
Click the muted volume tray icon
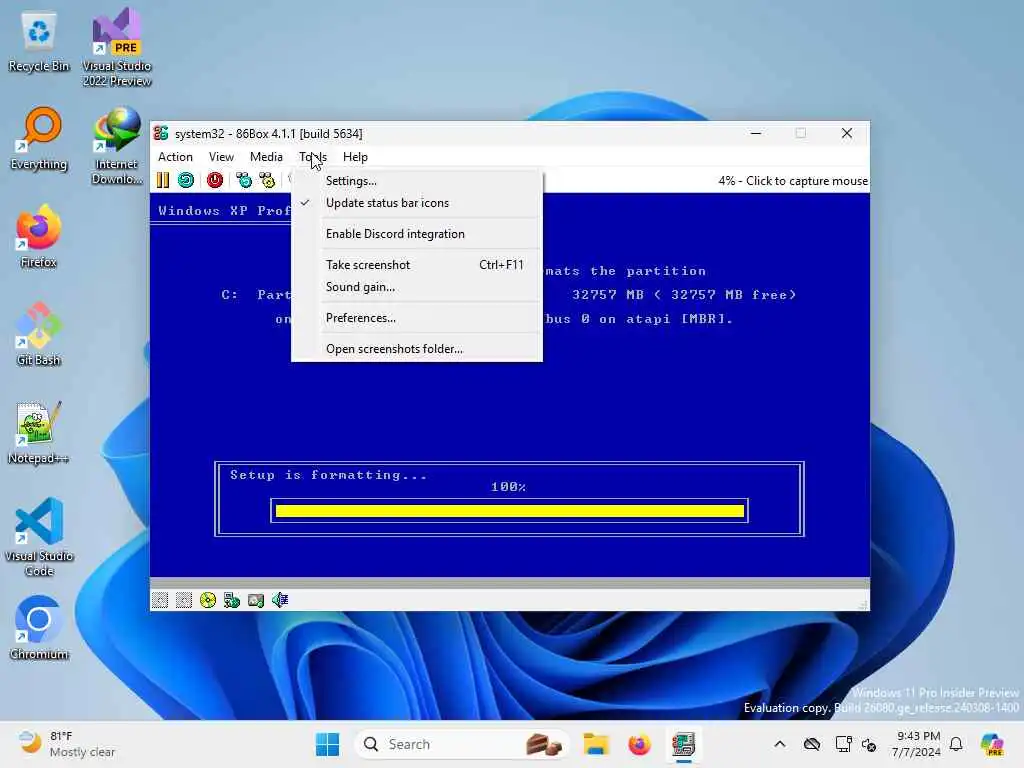pyautogui.click(x=869, y=744)
